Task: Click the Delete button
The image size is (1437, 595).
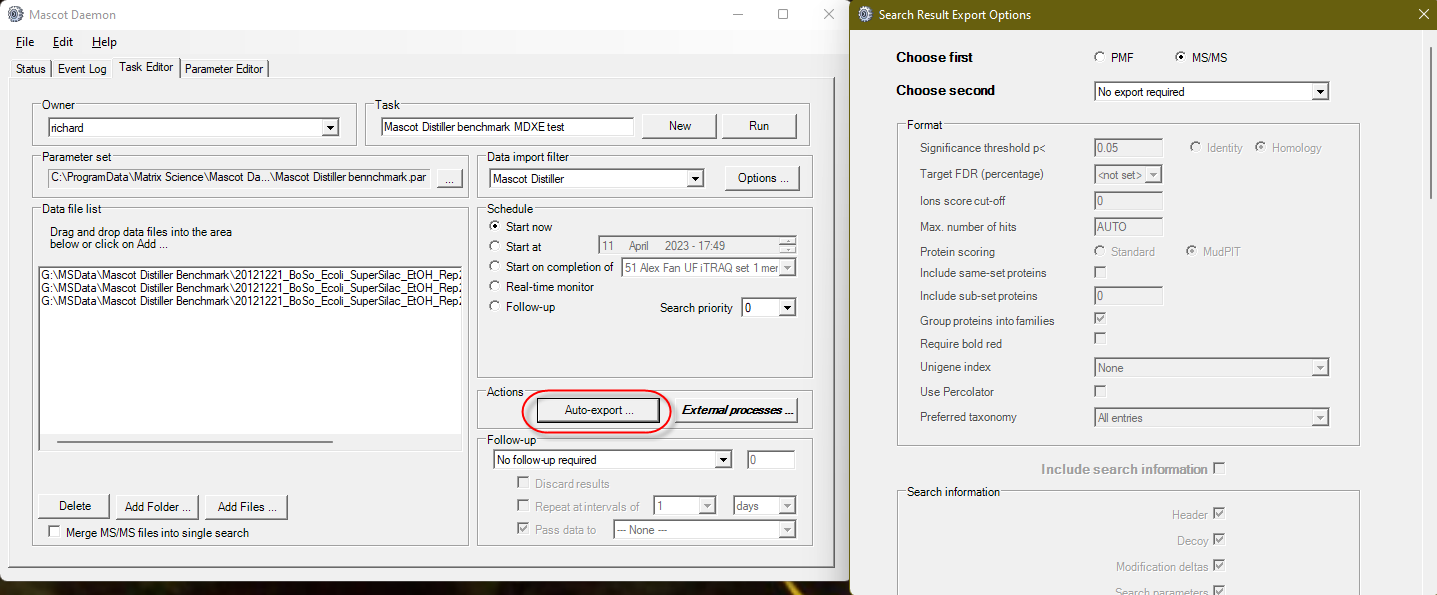Action: (75, 506)
